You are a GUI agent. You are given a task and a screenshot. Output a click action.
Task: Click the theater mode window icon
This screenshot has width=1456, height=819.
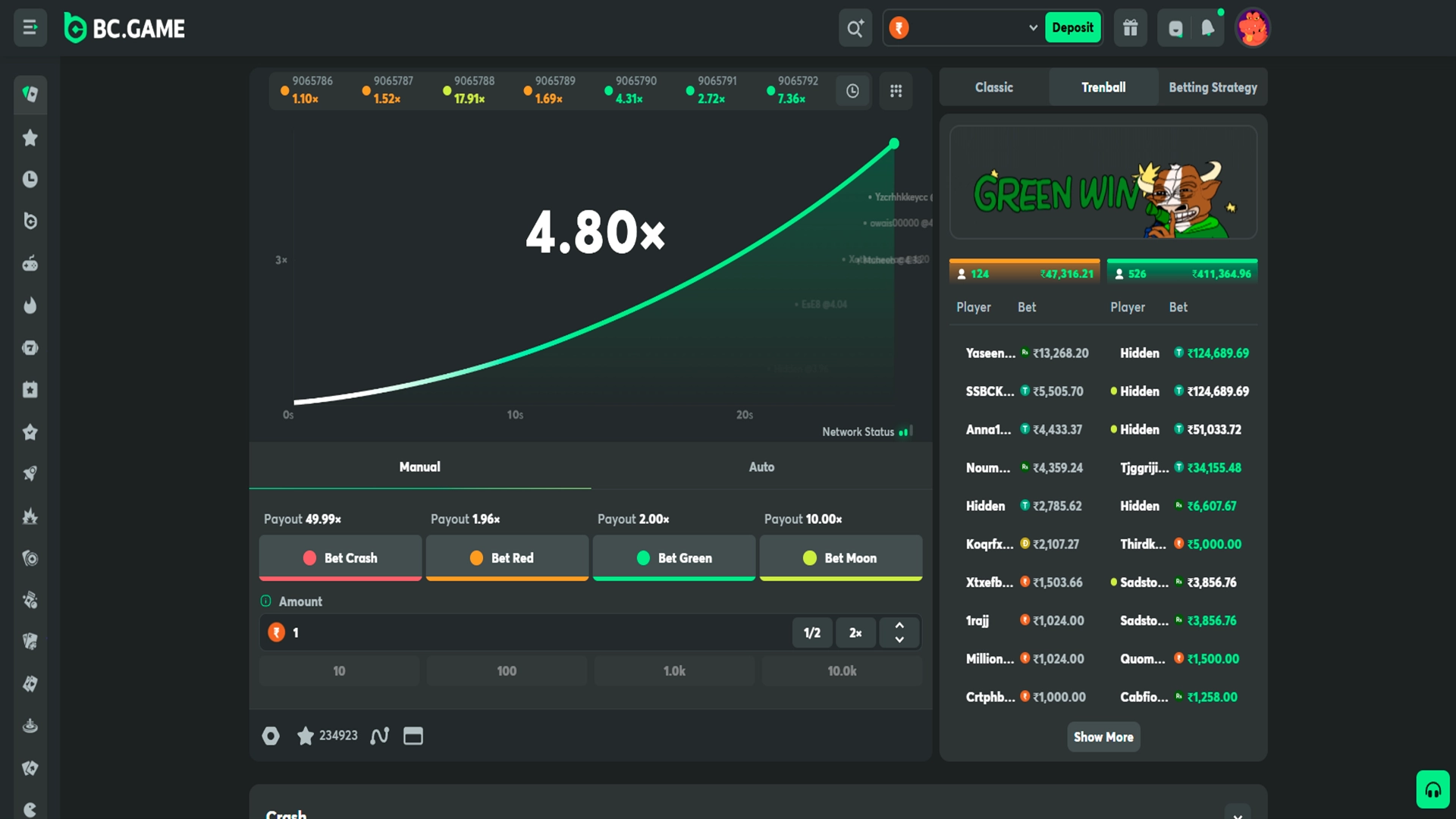(413, 736)
